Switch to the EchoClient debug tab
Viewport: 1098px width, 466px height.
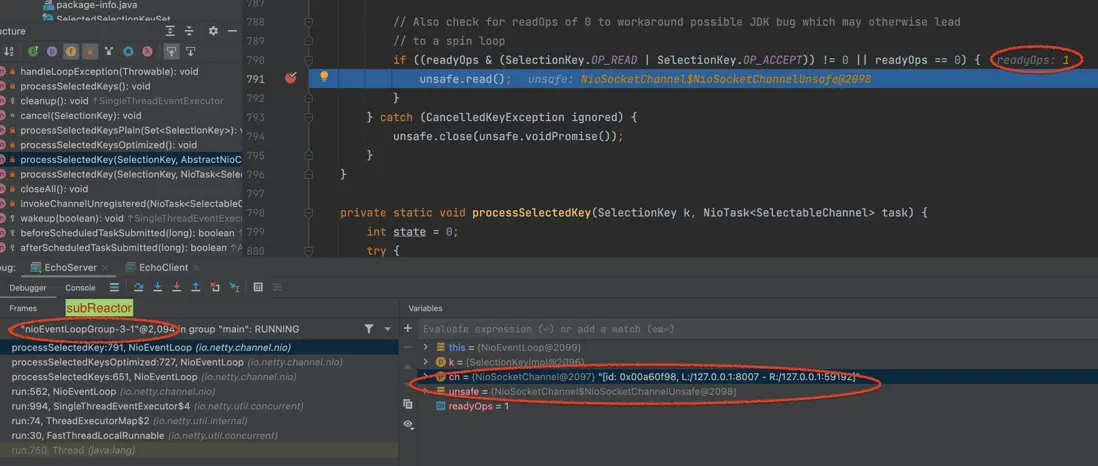click(x=158, y=267)
